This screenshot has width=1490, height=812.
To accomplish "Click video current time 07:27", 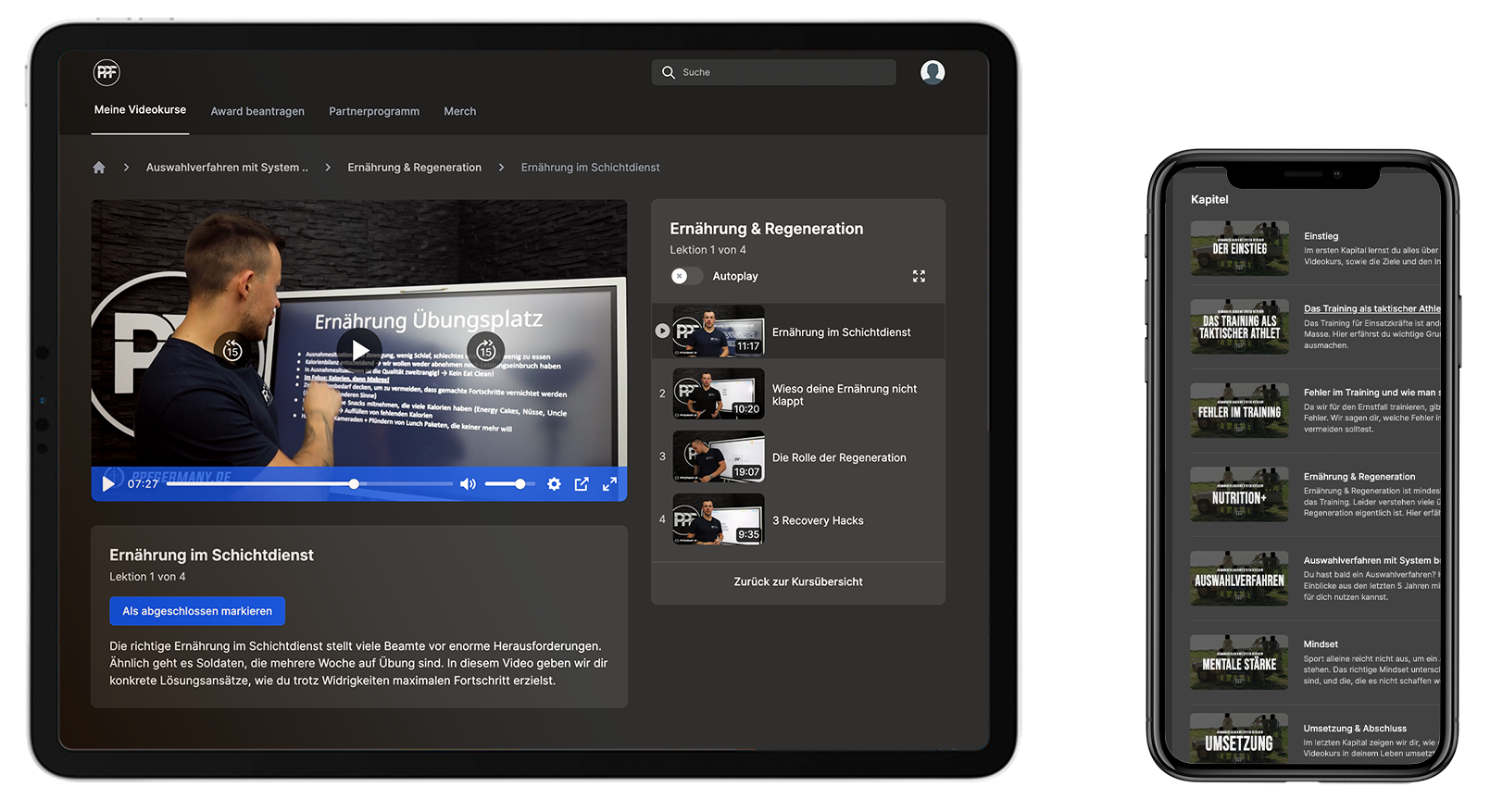I will (x=143, y=484).
